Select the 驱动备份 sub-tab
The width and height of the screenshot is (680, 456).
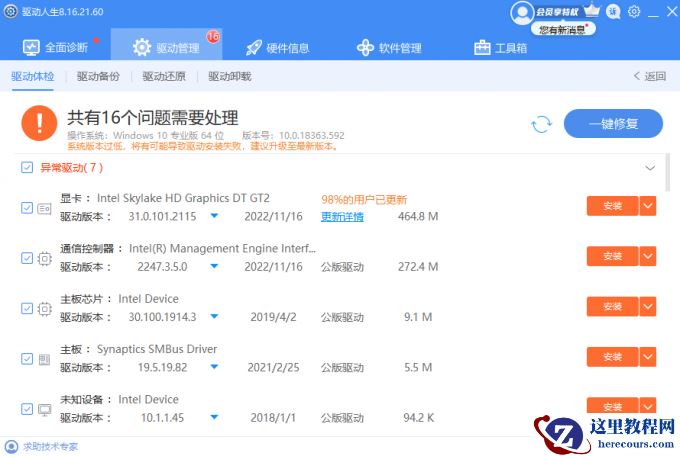[98, 76]
